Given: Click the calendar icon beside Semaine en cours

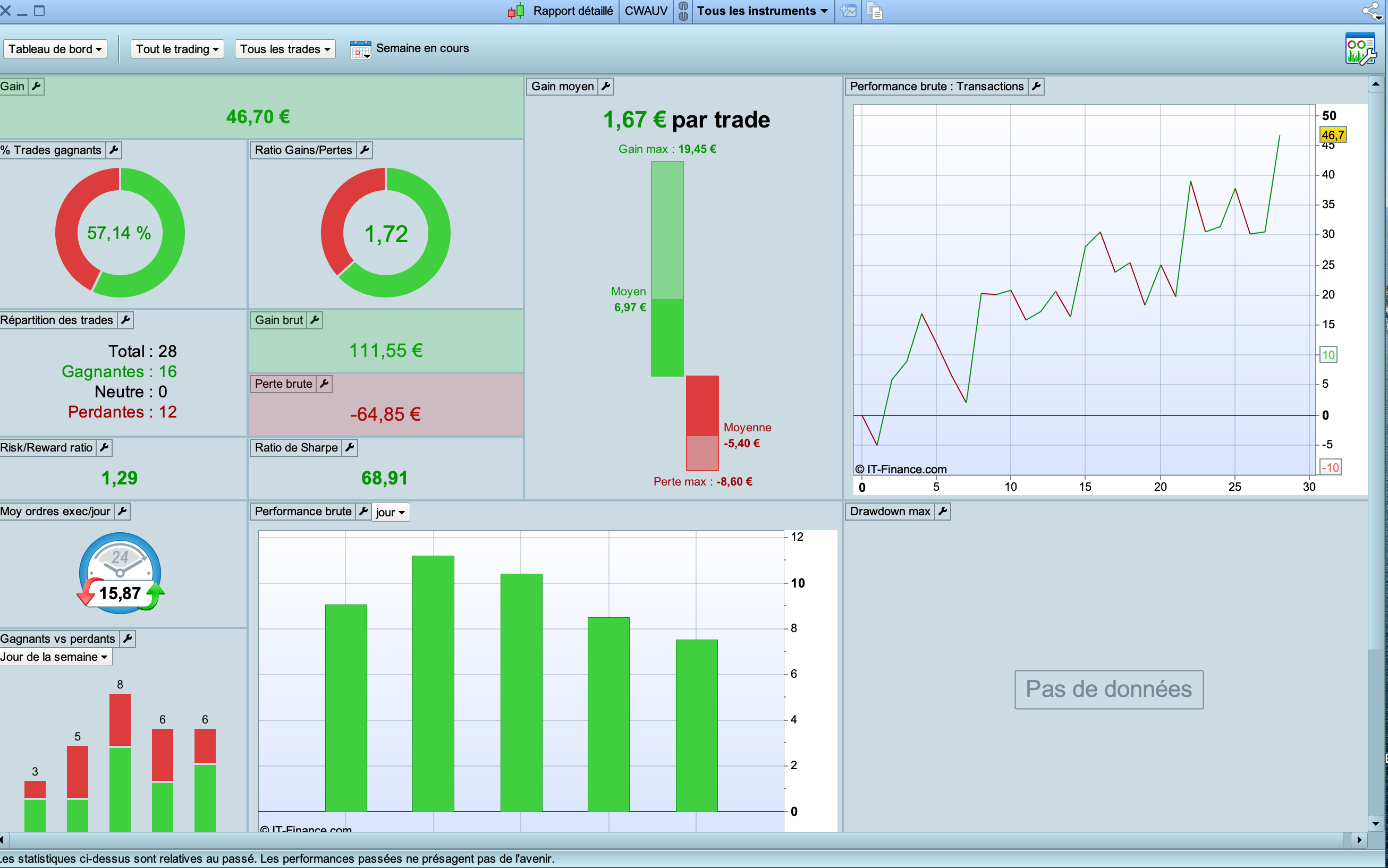Looking at the screenshot, I should tap(361, 49).
